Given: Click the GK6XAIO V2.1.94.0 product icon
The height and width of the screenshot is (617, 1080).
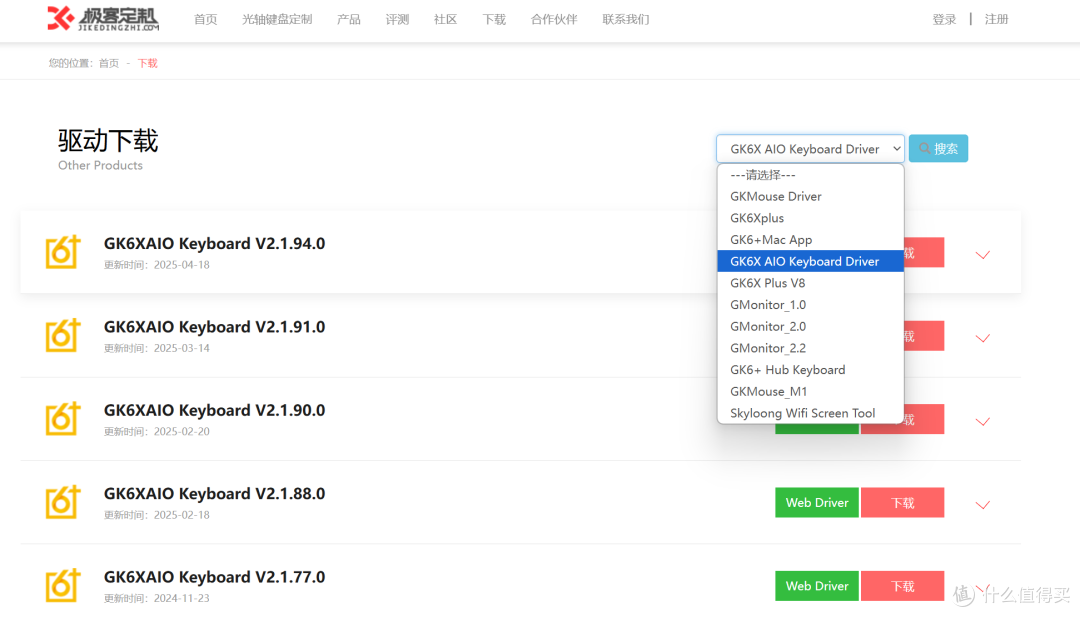Looking at the screenshot, I should pyautogui.click(x=63, y=252).
